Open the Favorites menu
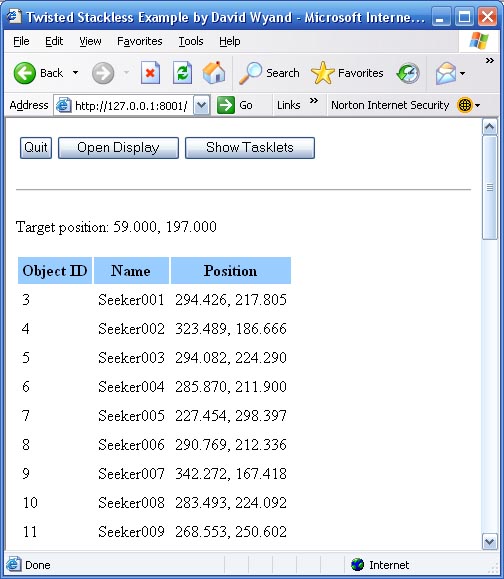 pos(140,41)
